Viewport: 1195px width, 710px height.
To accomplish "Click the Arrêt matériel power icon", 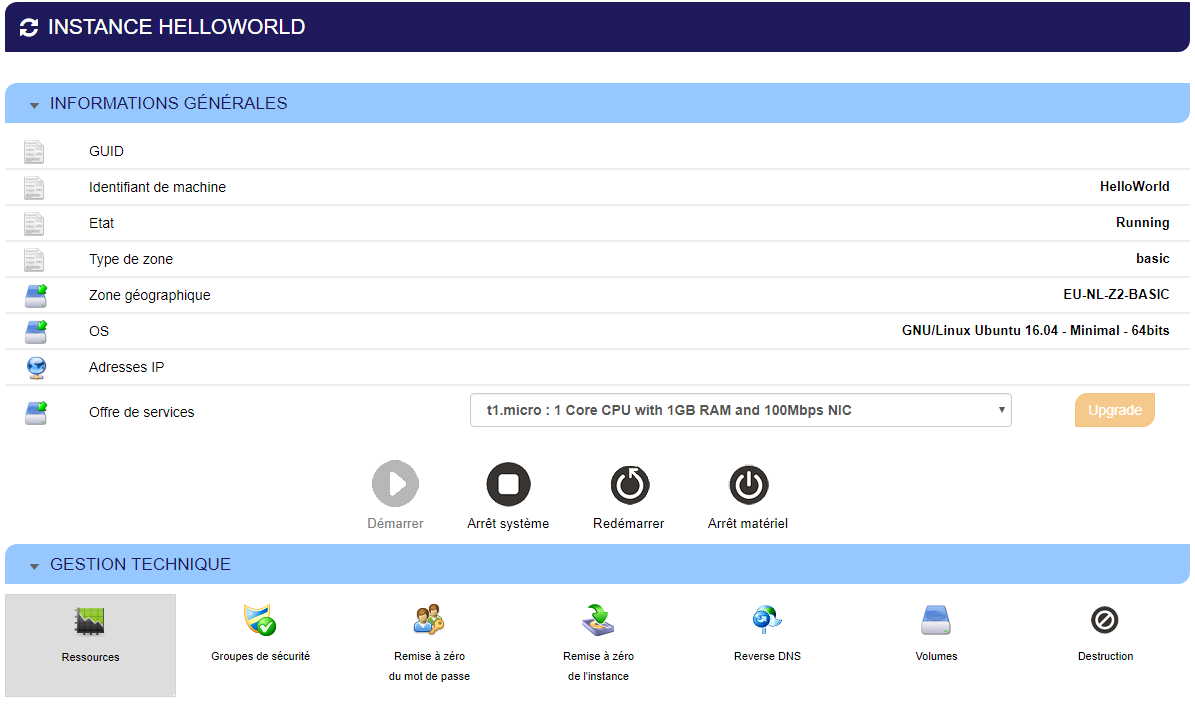I will coord(748,485).
